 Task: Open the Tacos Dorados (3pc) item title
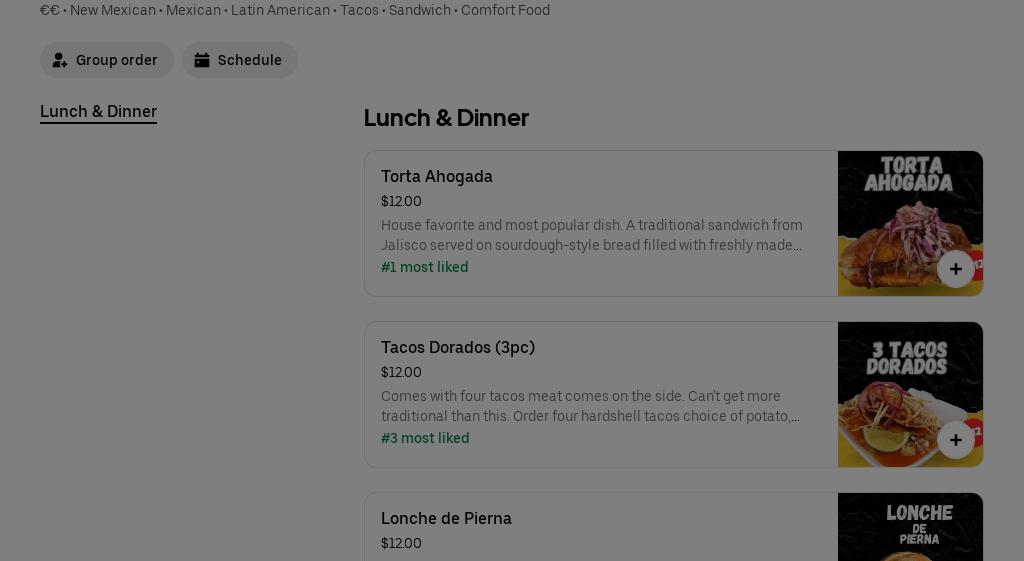(458, 347)
